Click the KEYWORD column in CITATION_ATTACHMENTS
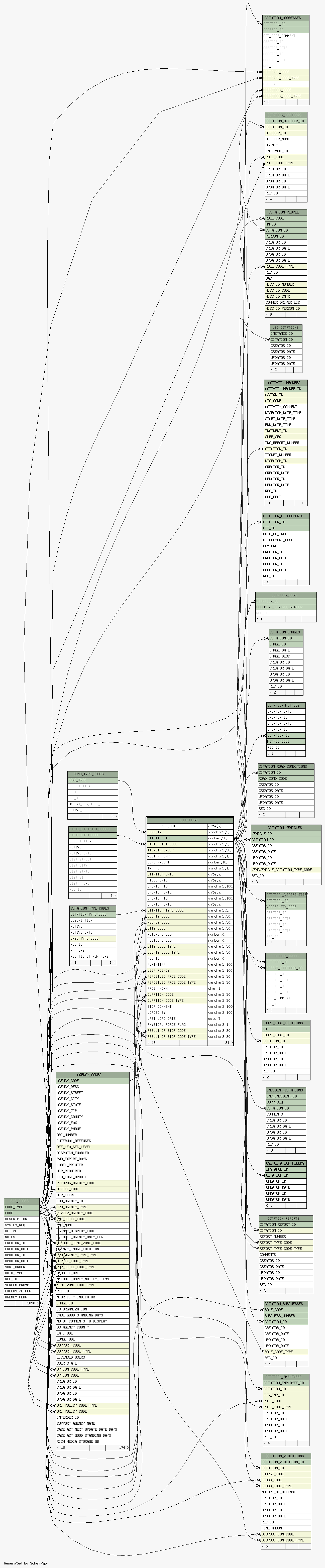325x1568 pixels. click(285, 546)
